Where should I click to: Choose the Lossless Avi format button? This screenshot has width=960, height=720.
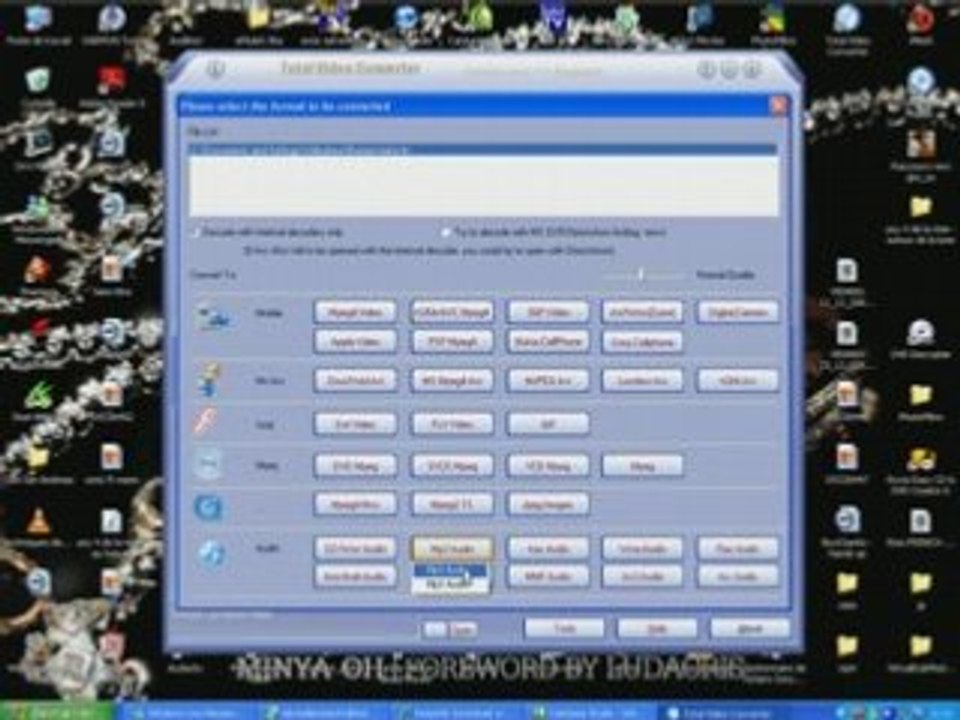point(642,380)
